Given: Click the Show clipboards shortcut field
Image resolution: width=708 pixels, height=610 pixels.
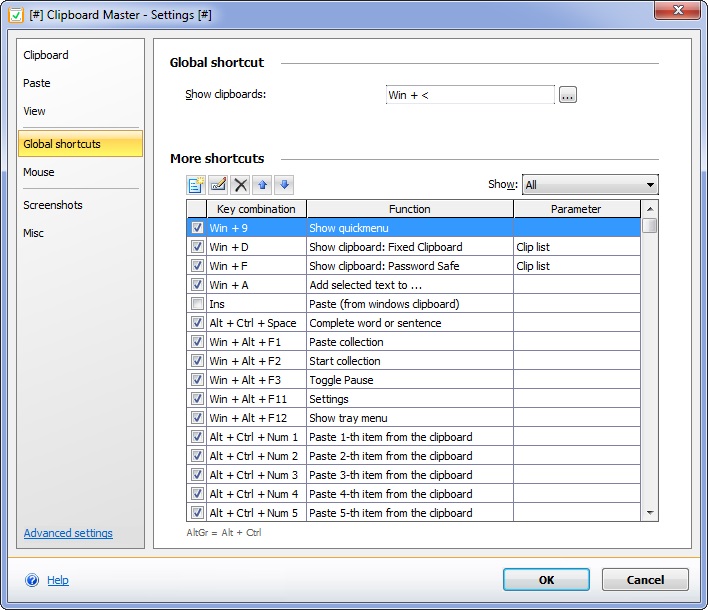Looking at the screenshot, I should (x=470, y=95).
